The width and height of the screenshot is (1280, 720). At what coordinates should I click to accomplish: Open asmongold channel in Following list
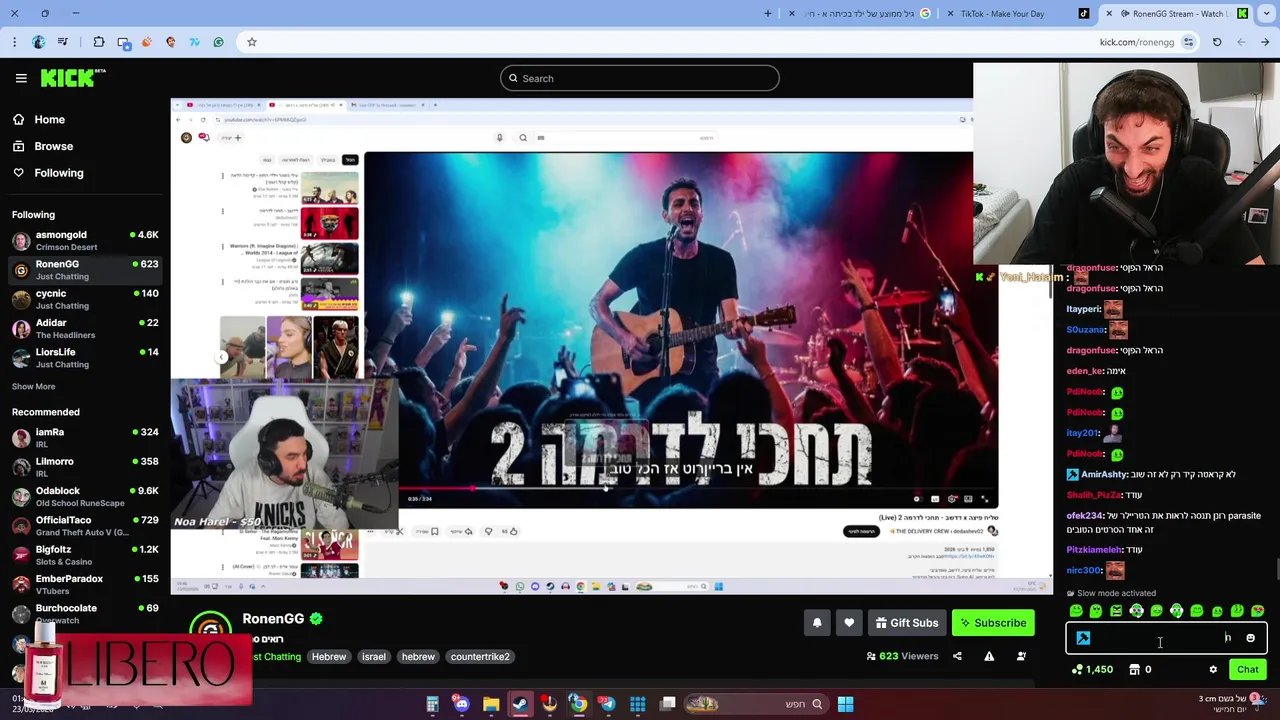pyautogui.click(x=85, y=240)
